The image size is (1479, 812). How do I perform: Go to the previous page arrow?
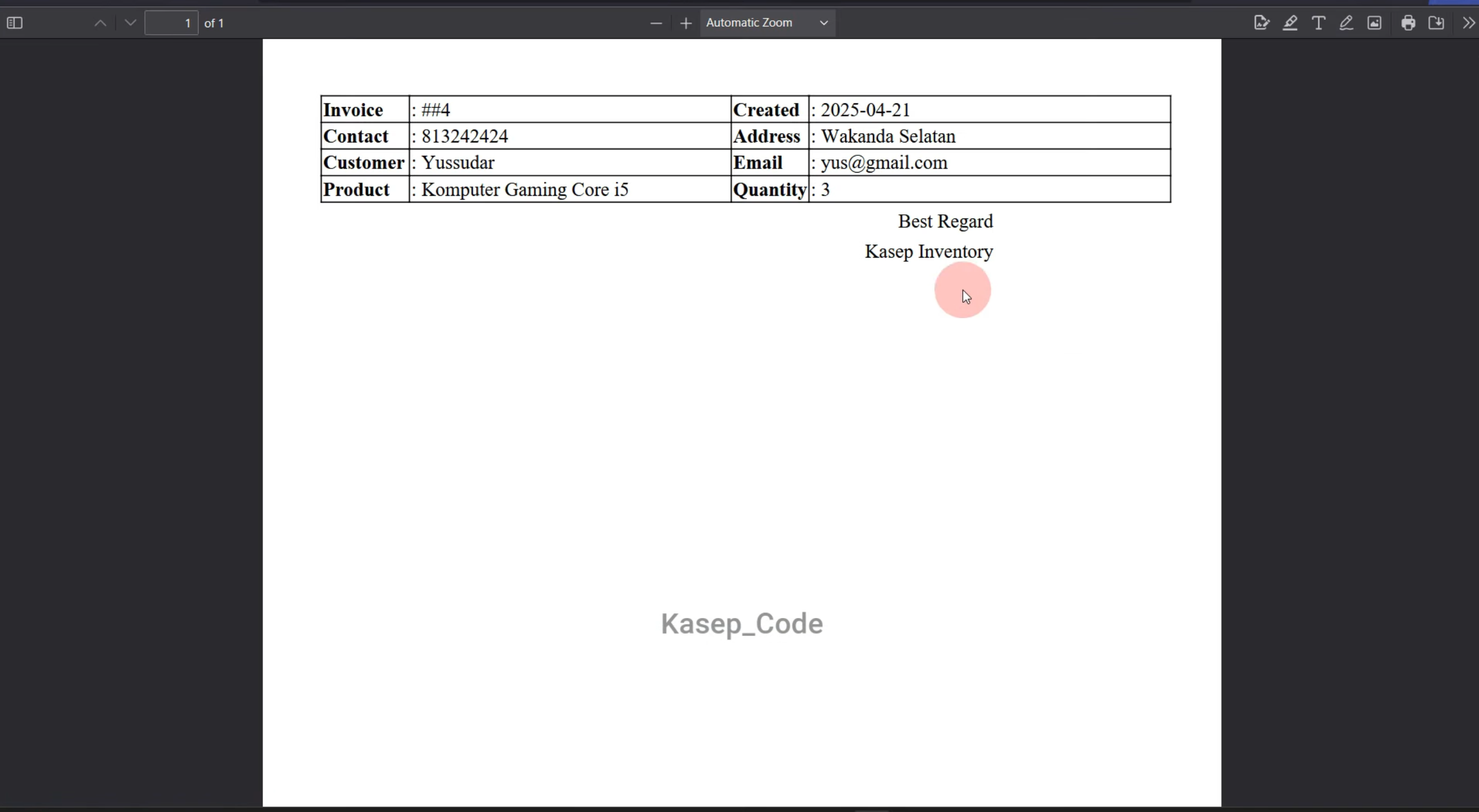(100, 23)
